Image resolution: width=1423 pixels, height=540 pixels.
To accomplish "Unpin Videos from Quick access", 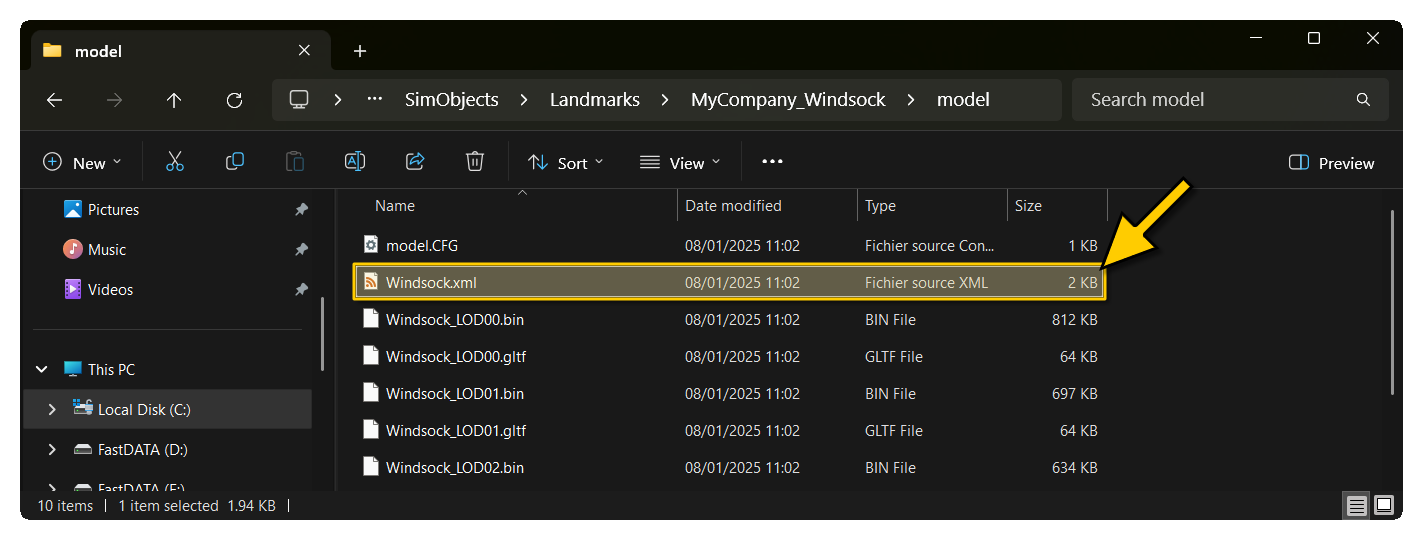I will (x=301, y=290).
